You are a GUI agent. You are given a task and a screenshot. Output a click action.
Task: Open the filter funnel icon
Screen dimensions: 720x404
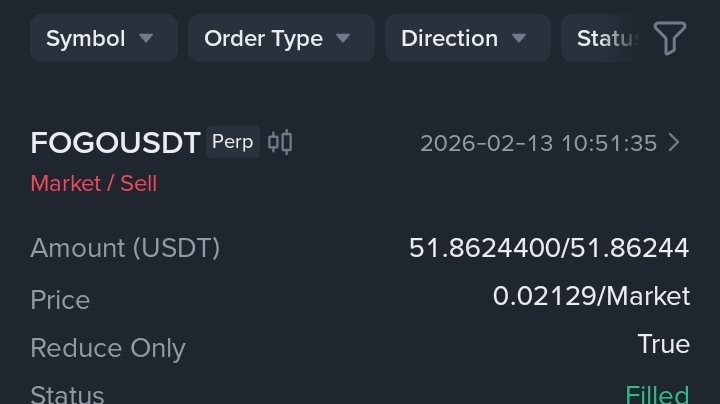coord(670,38)
